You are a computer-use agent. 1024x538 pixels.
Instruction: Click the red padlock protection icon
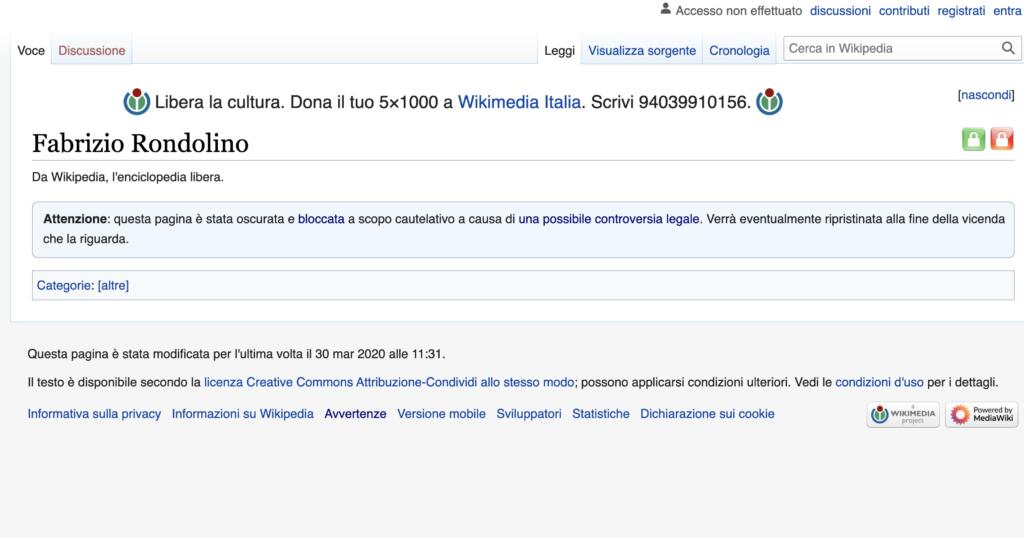[1001, 140]
